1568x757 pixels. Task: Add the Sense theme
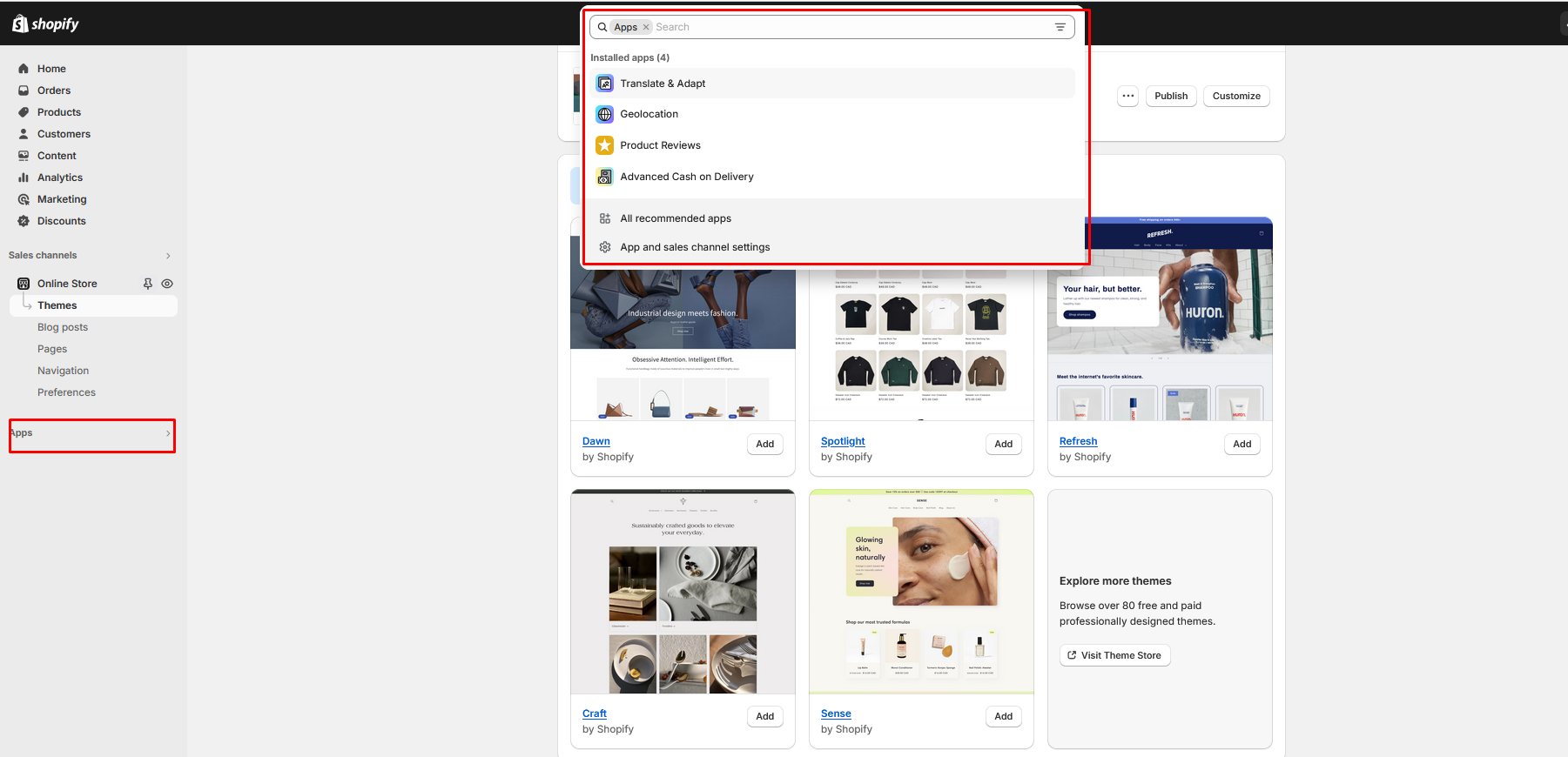[1004, 716]
